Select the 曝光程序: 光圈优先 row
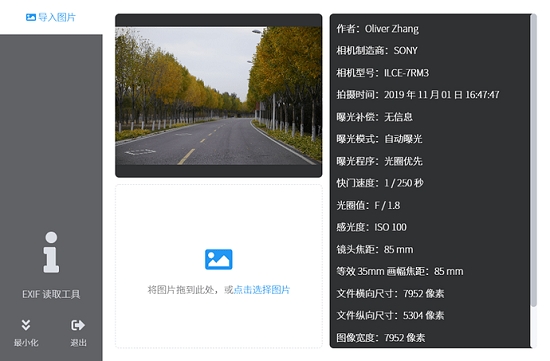The image size is (550, 361). point(379,161)
